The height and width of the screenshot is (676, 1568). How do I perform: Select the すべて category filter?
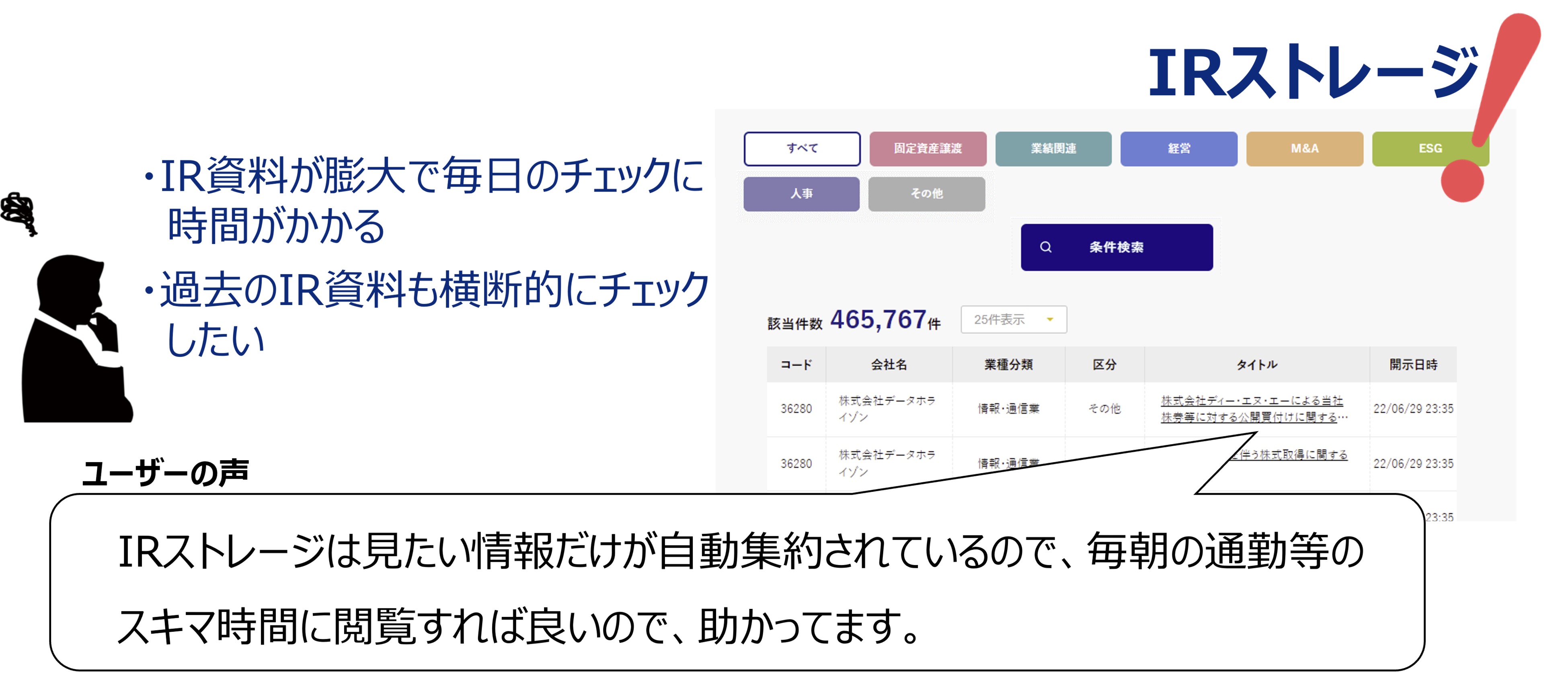[802, 148]
